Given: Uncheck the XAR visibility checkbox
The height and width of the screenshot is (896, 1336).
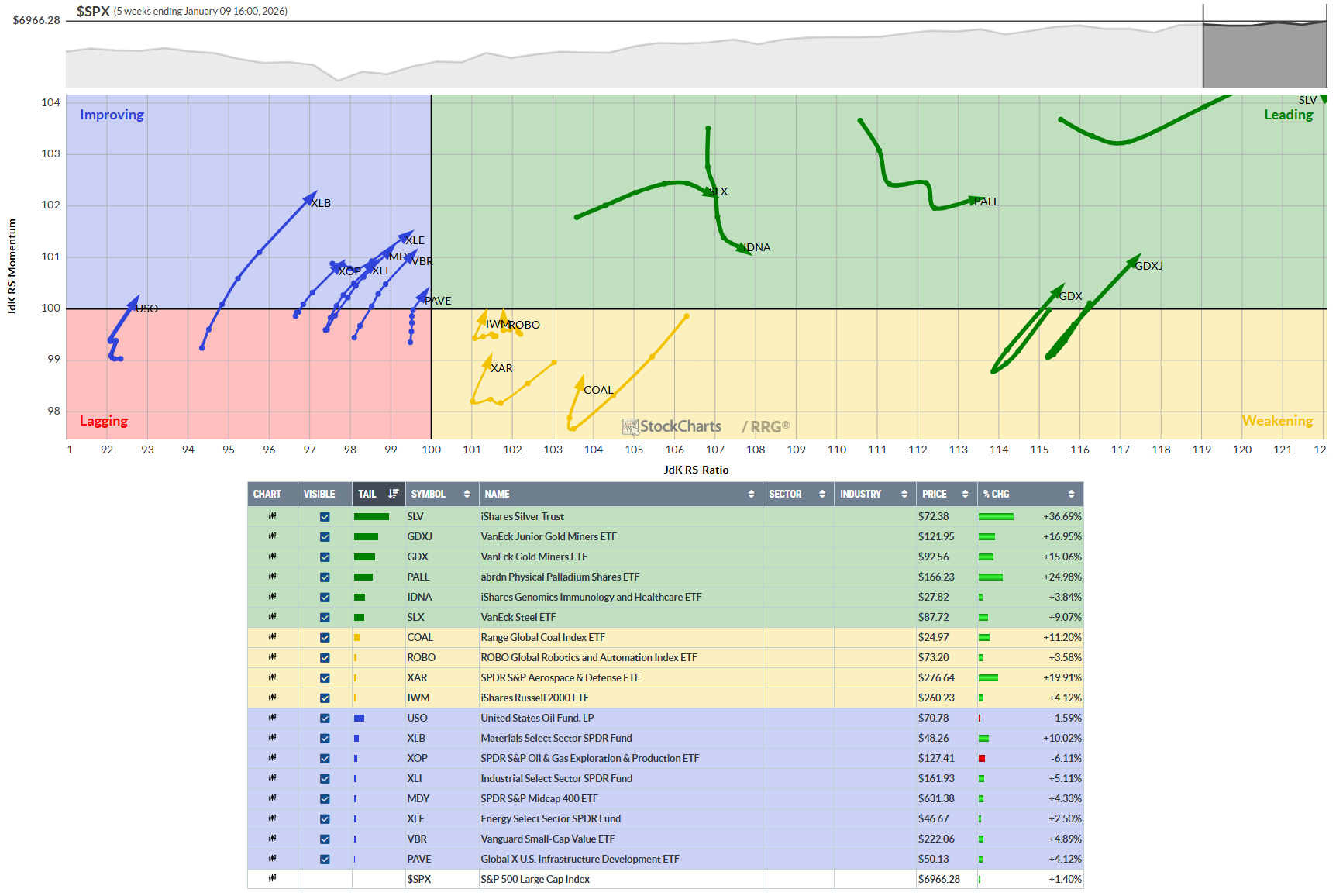Looking at the screenshot, I should (325, 678).
